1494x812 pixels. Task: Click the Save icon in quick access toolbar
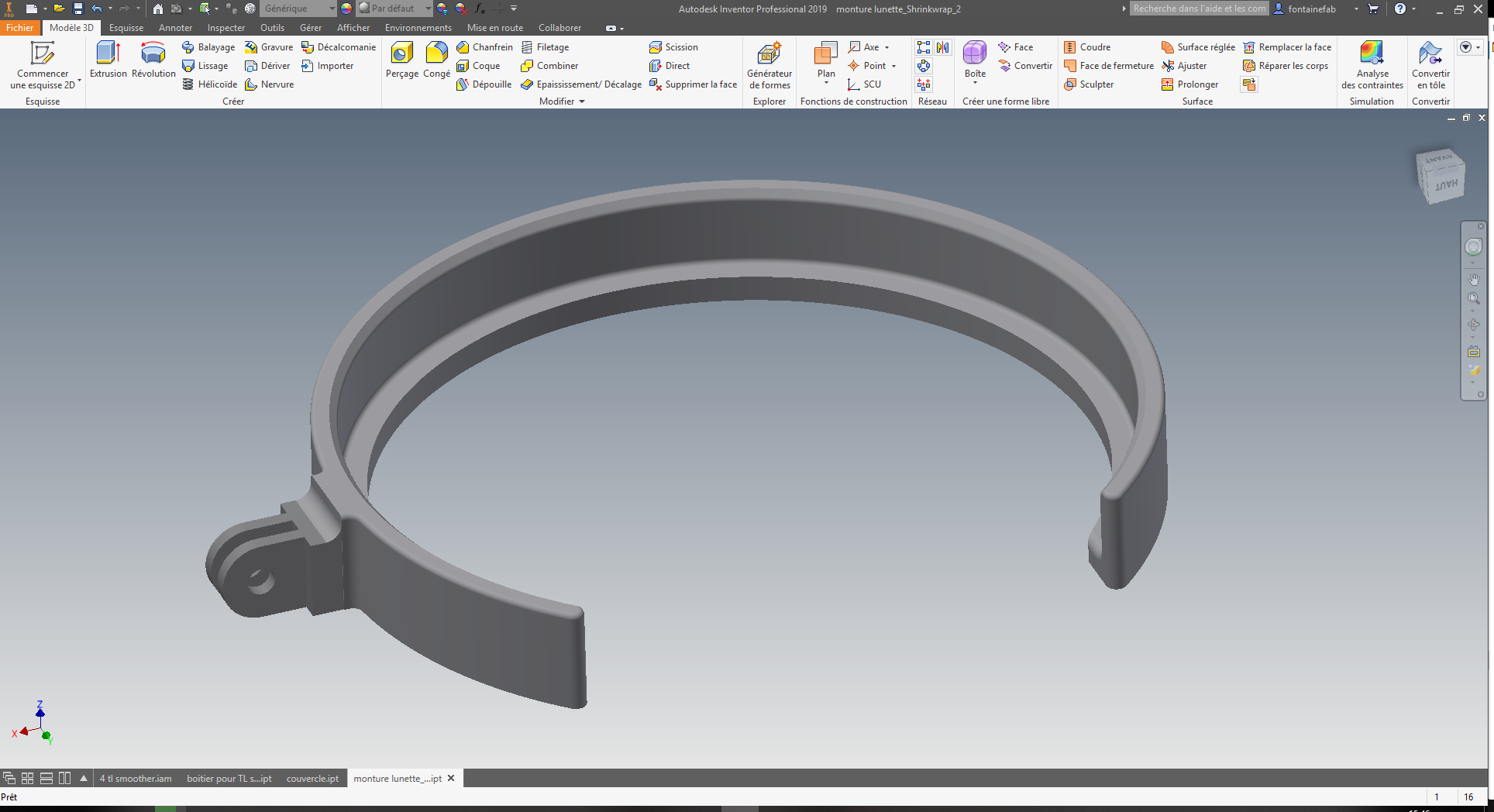point(77,9)
